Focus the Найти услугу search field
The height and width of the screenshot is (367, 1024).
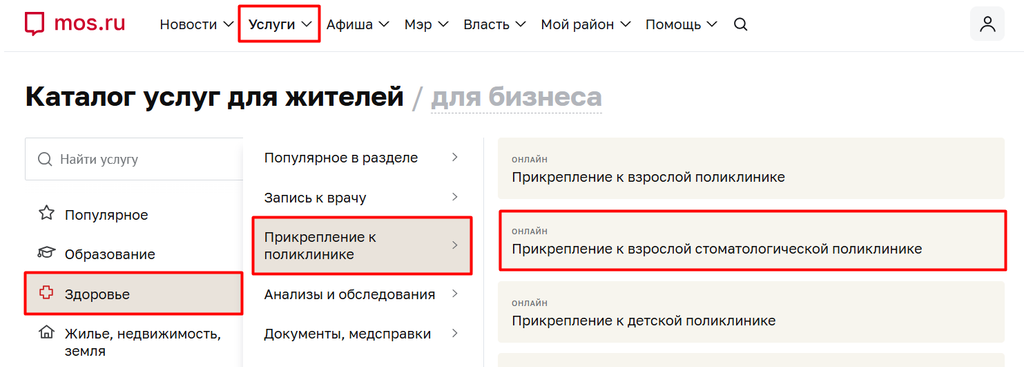pyautogui.click(x=135, y=159)
